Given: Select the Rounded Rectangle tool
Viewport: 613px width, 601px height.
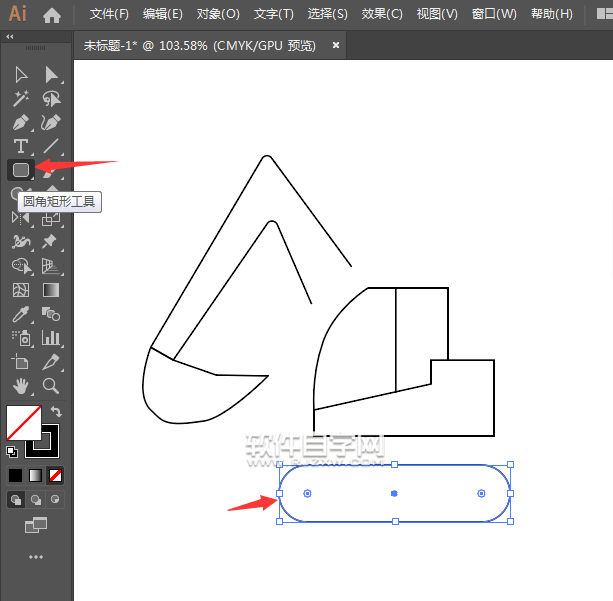Looking at the screenshot, I should (x=21, y=170).
